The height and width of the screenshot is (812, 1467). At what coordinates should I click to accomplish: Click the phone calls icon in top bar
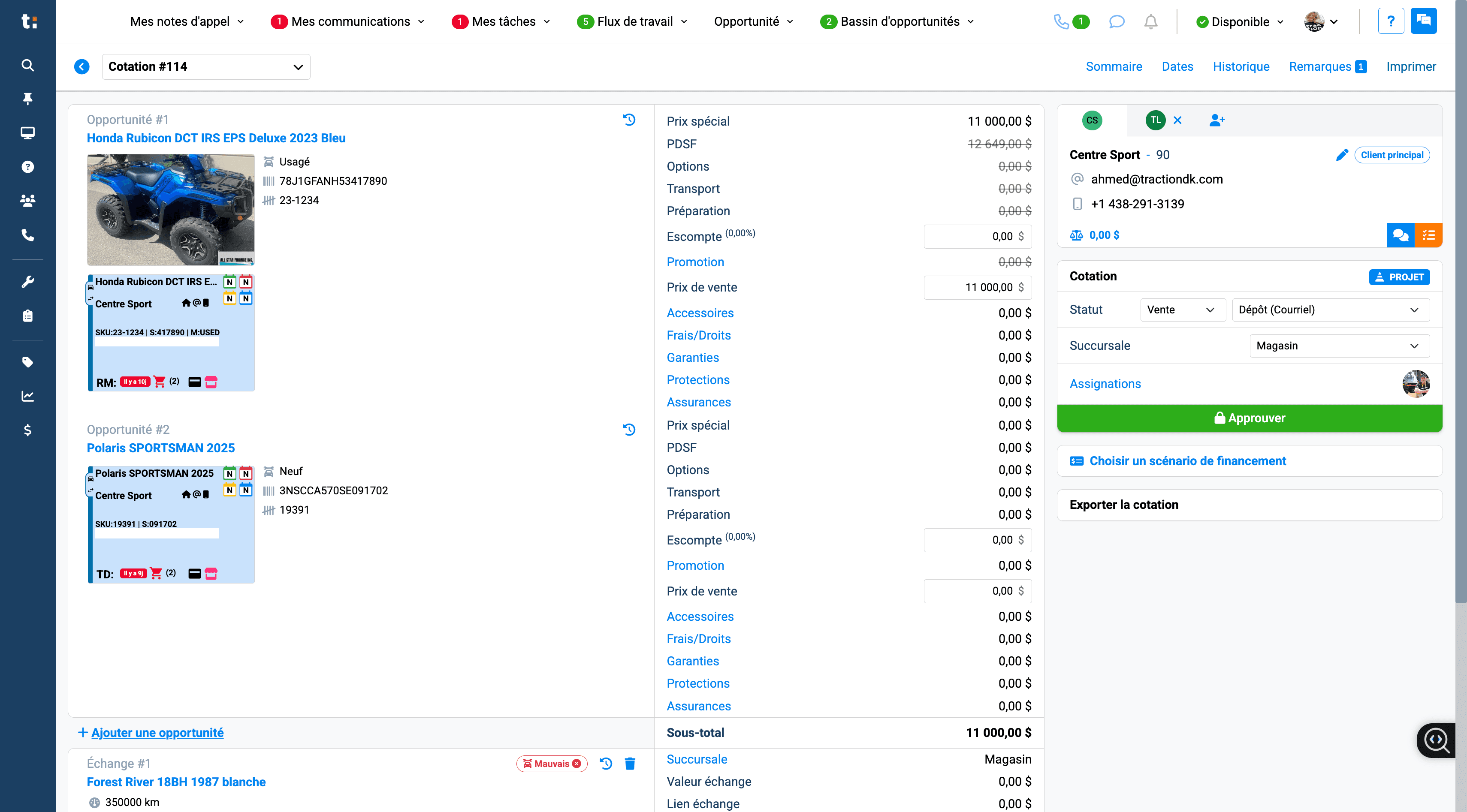pos(1061,21)
